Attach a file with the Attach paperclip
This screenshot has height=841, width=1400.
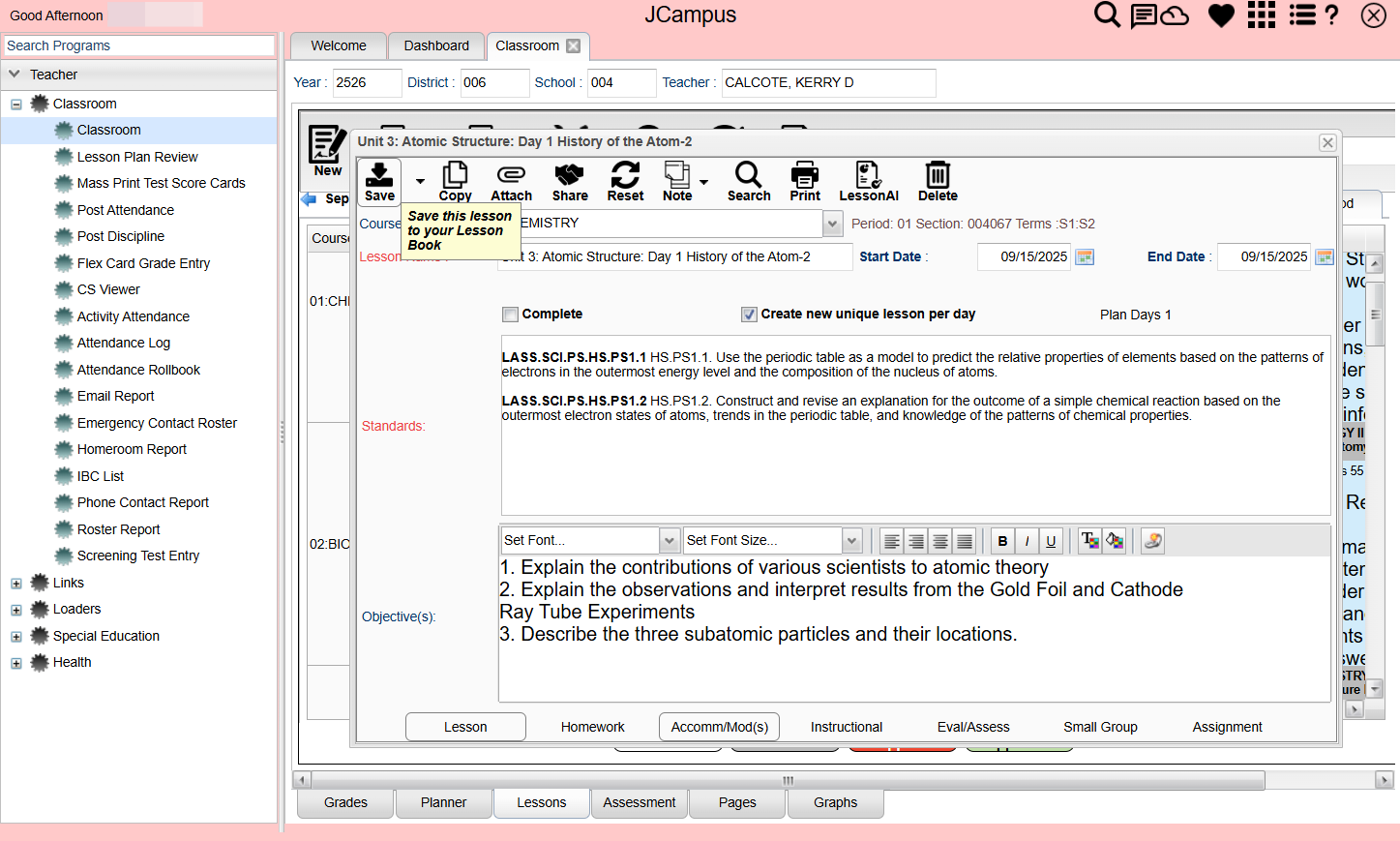[x=511, y=181]
